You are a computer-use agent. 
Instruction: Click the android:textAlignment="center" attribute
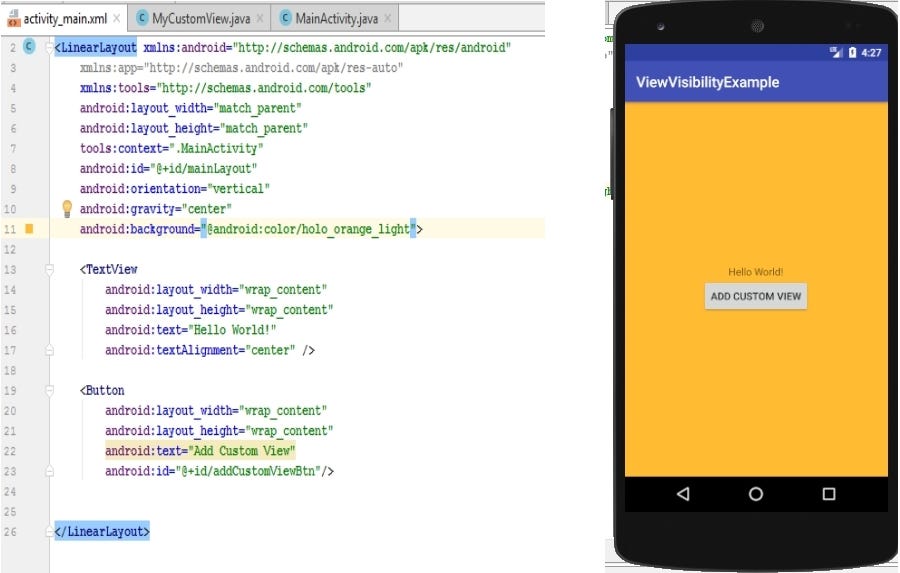pyautogui.click(x=200, y=350)
